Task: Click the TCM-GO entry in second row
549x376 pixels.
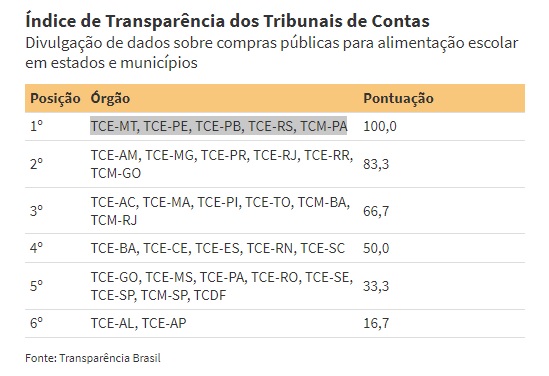Action: coord(116,173)
